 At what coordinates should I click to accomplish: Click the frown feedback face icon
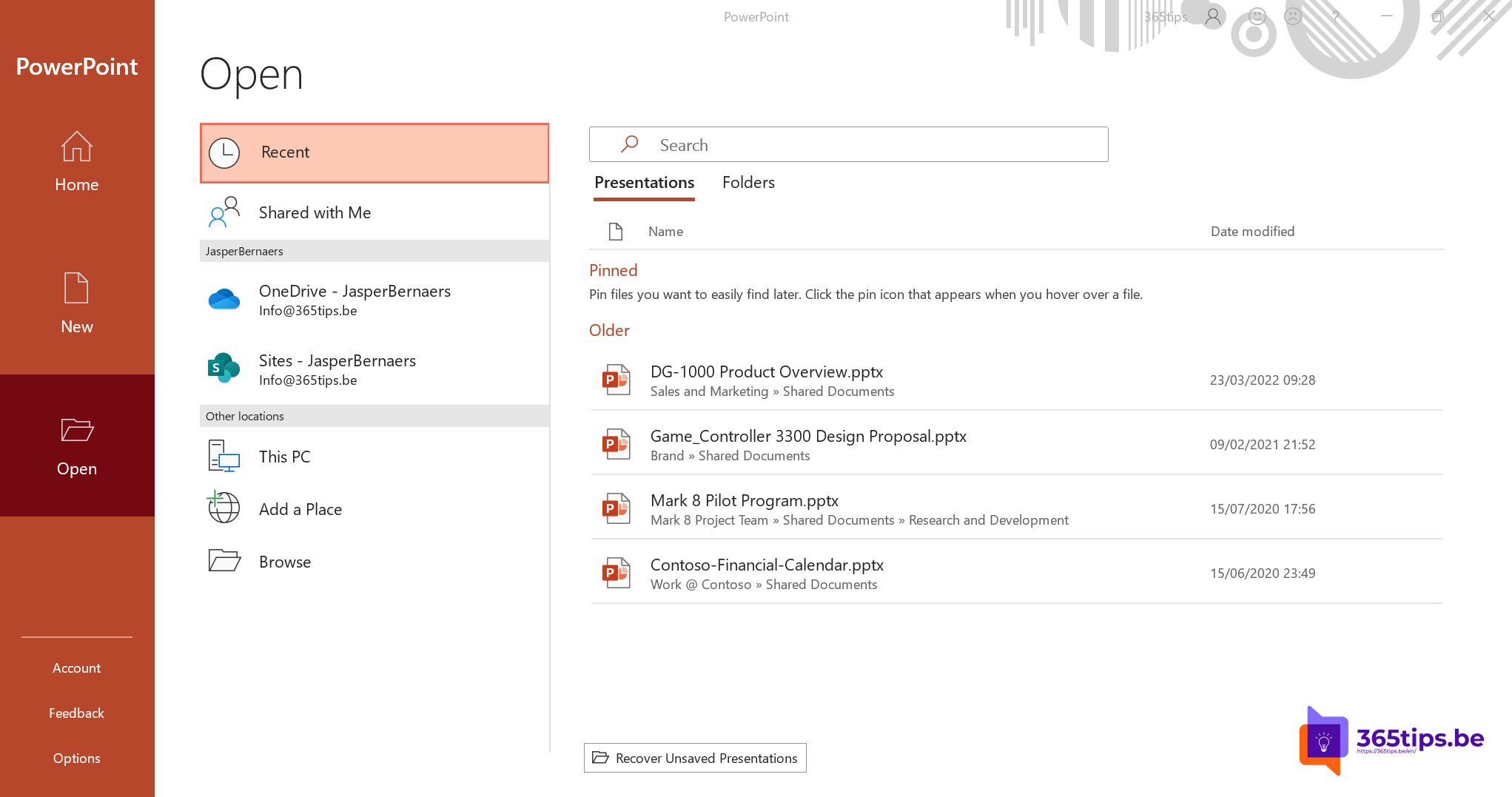[x=1292, y=16]
